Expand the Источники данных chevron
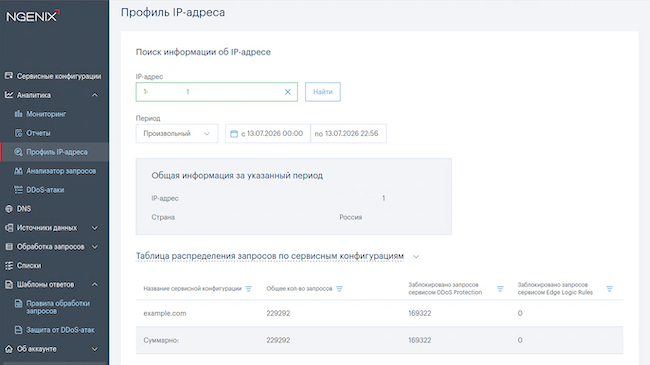The image size is (650, 365). pos(95,228)
